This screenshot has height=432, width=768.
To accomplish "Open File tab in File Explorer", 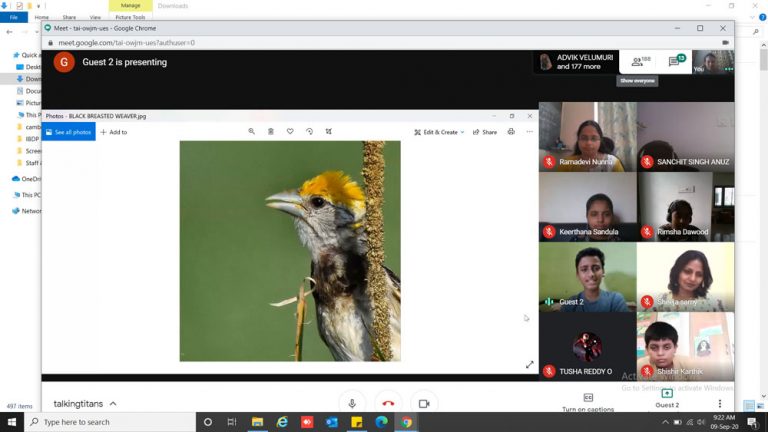I will click(14, 17).
